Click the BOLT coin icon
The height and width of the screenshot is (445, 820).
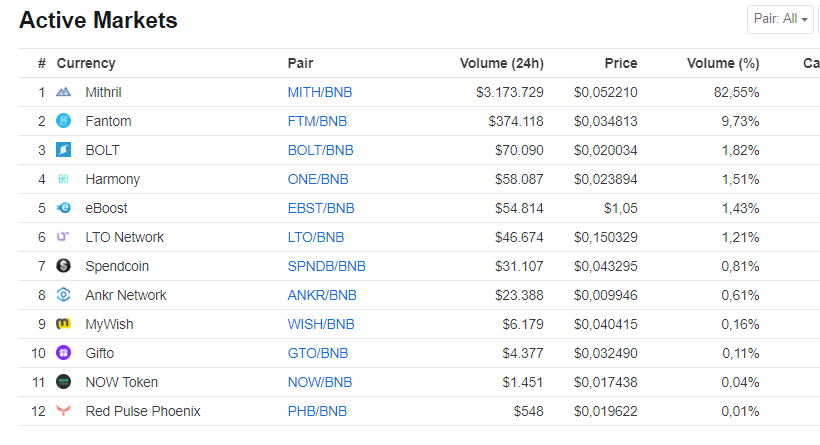point(63,150)
